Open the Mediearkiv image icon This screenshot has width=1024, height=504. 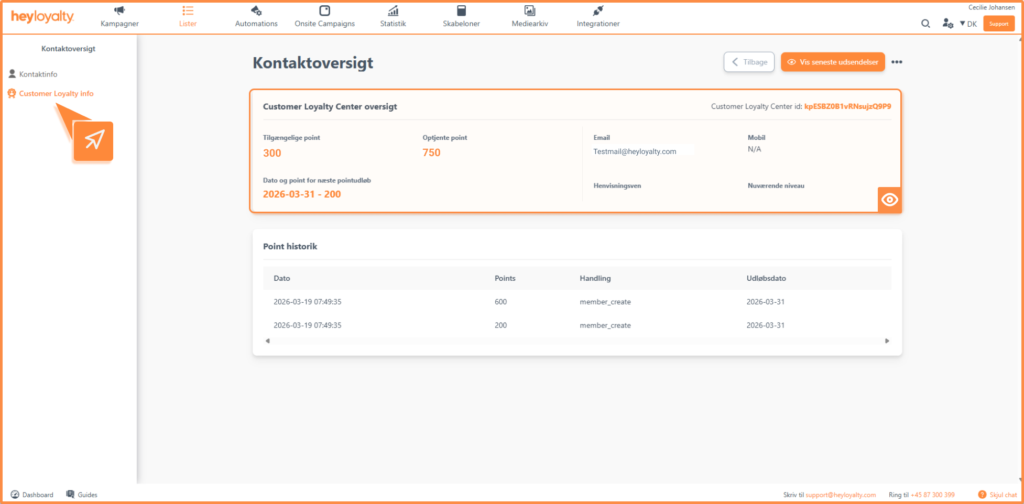point(530,10)
